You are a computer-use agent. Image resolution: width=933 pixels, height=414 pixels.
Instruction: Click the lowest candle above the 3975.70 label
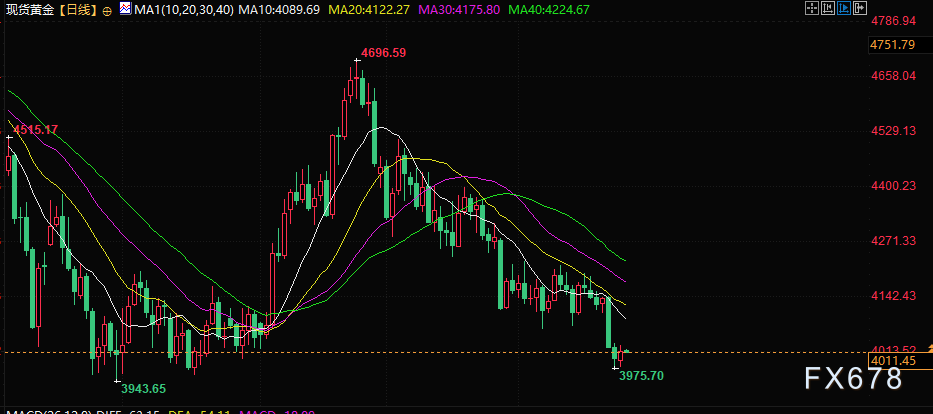tap(615, 356)
